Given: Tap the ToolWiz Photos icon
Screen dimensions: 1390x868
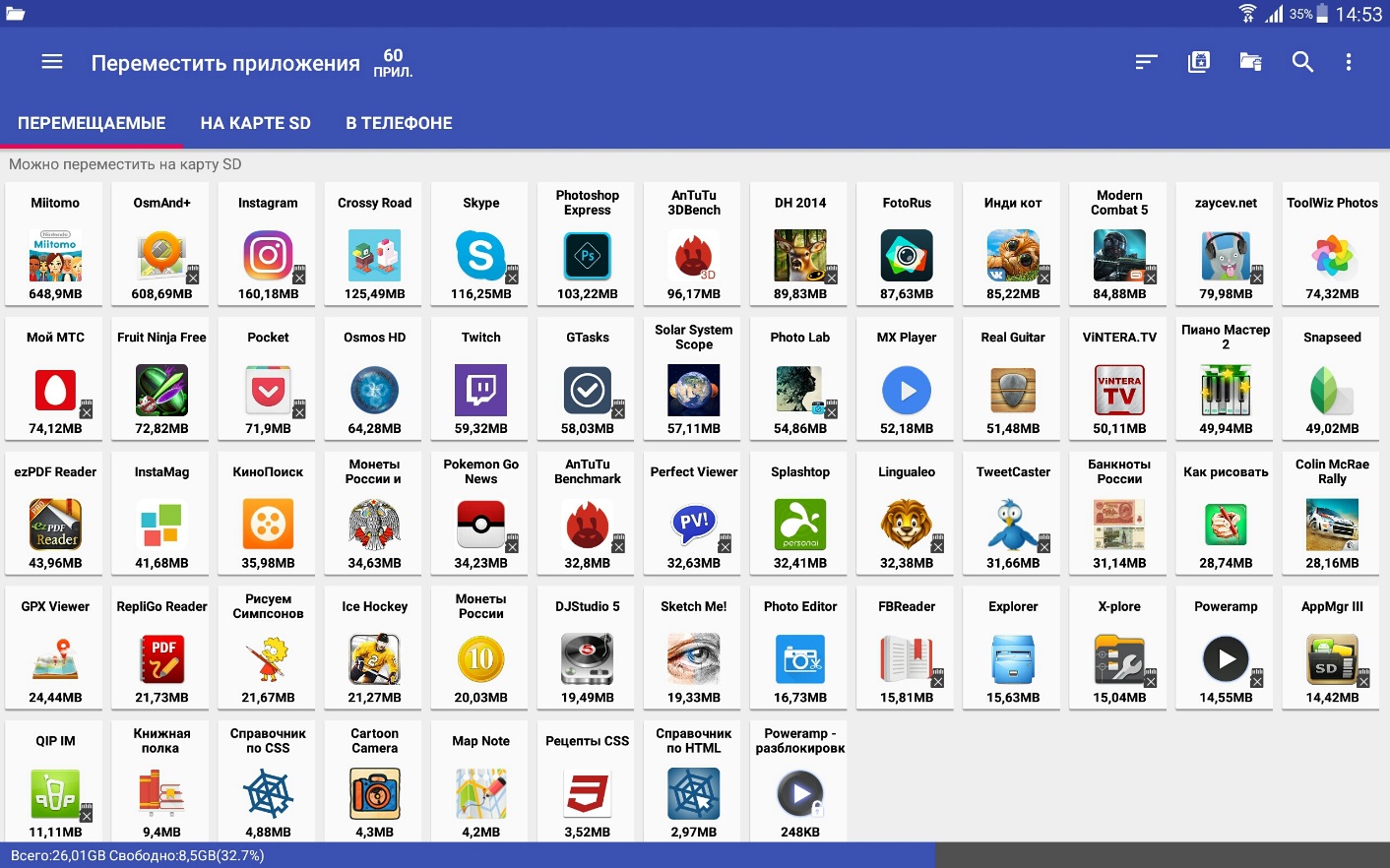Looking at the screenshot, I should [x=1332, y=256].
